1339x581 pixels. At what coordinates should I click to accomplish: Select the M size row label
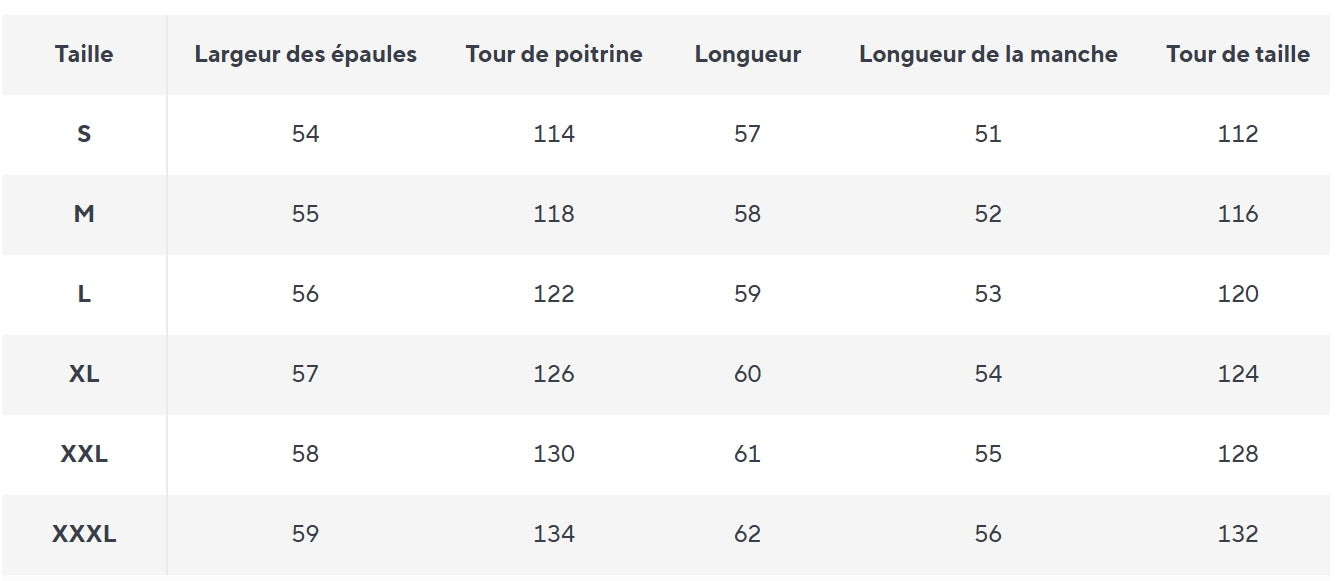click(x=84, y=214)
